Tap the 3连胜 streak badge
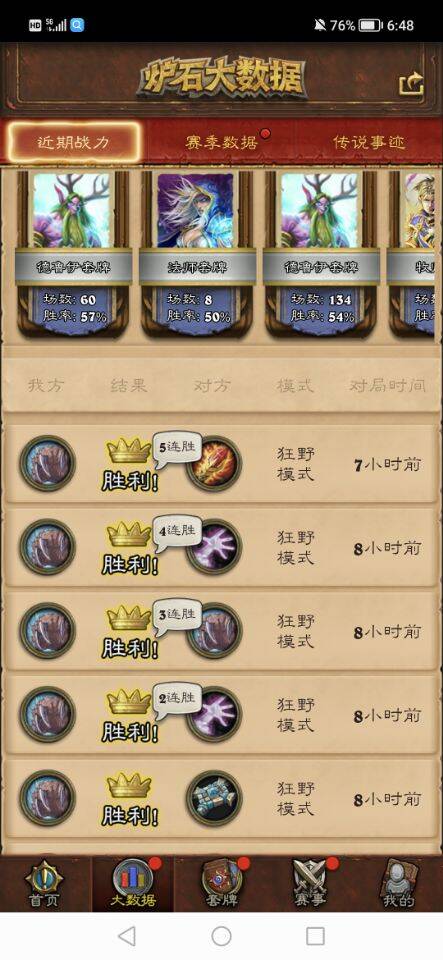443x960 pixels. point(177,613)
